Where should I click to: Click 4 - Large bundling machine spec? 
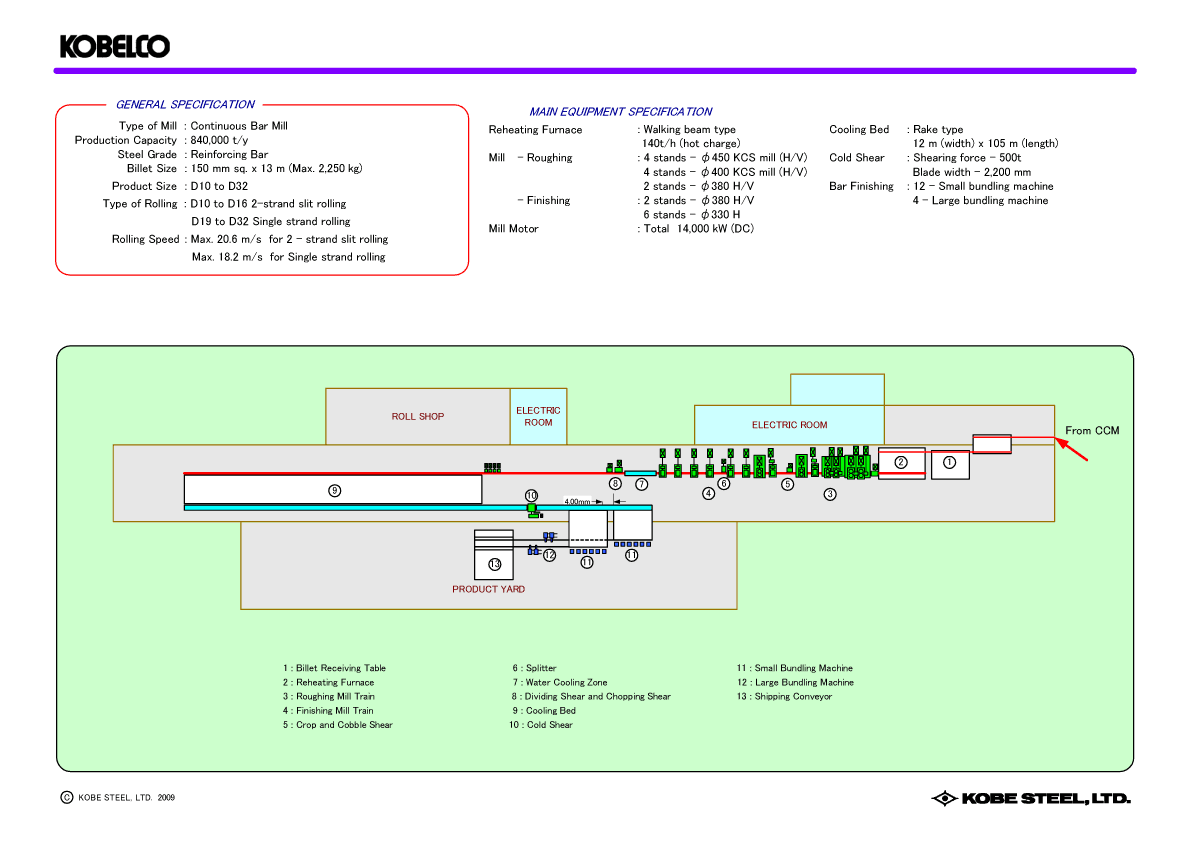click(981, 200)
